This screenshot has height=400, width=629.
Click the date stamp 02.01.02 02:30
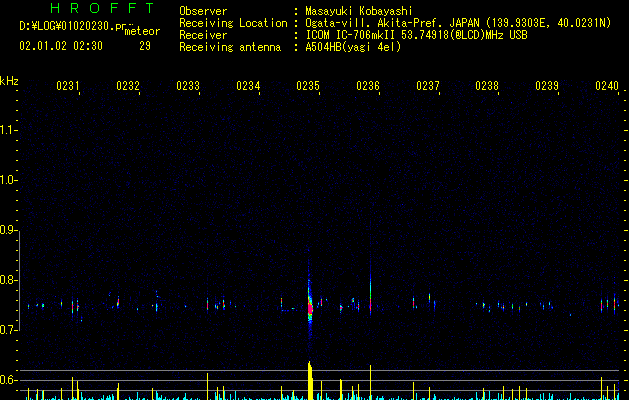pos(61,46)
